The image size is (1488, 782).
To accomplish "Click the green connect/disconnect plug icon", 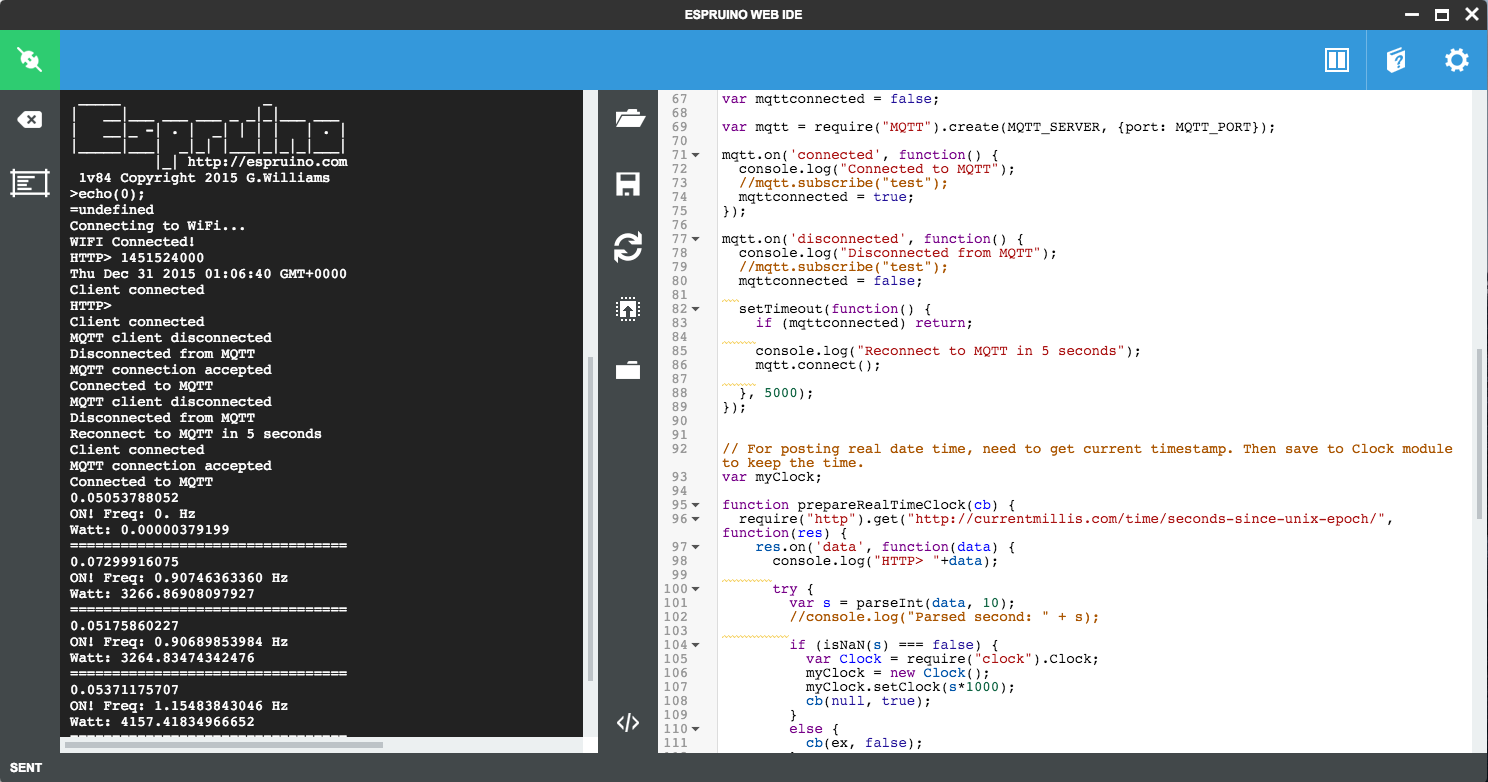I will (x=30, y=60).
